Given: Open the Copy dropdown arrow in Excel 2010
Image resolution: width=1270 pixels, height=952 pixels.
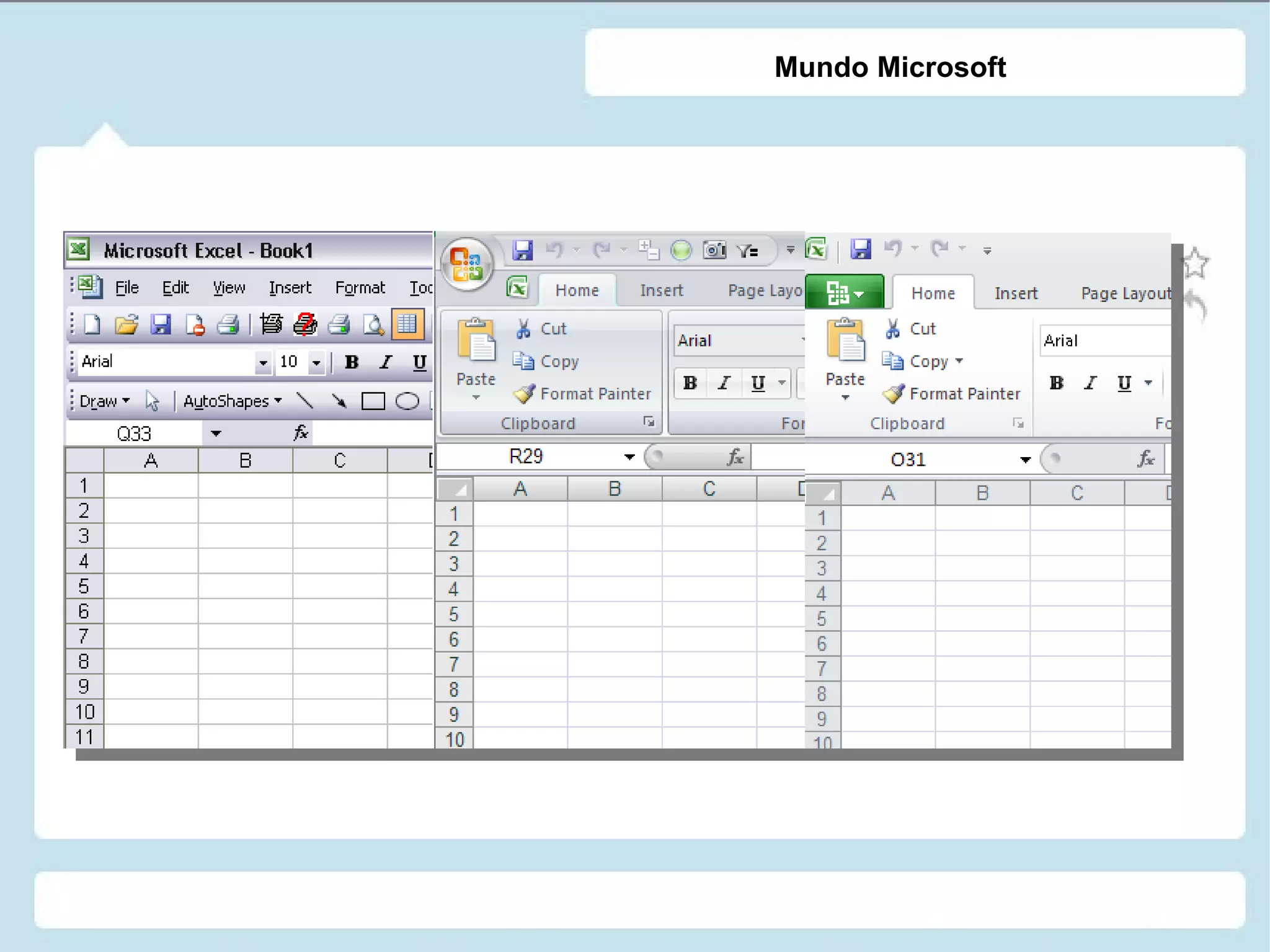Looking at the screenshot, I should 959,361.
